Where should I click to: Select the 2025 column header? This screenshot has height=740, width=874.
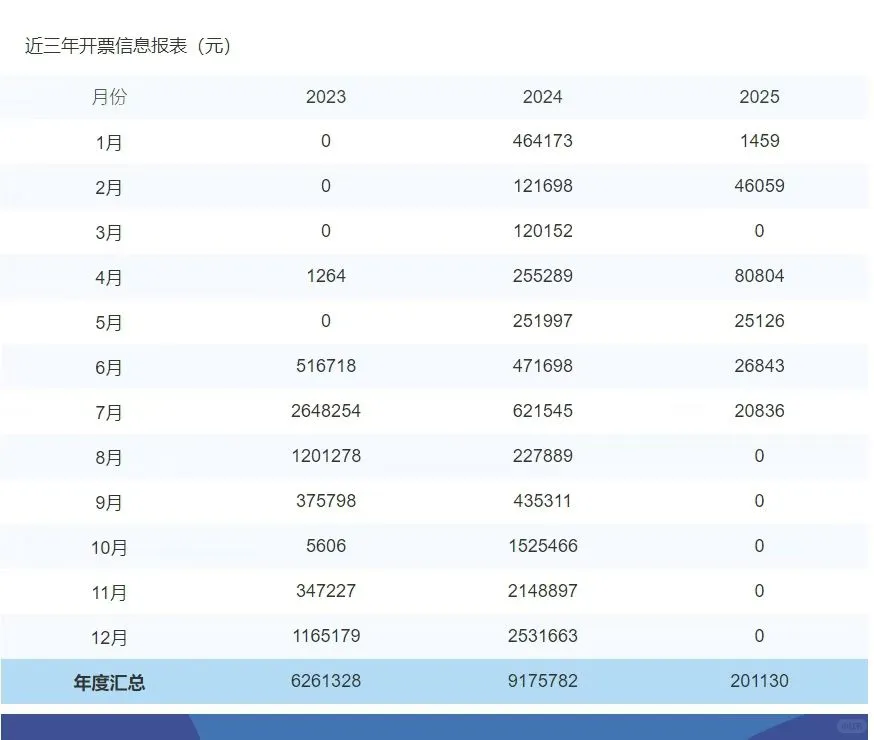coord(760,97)
